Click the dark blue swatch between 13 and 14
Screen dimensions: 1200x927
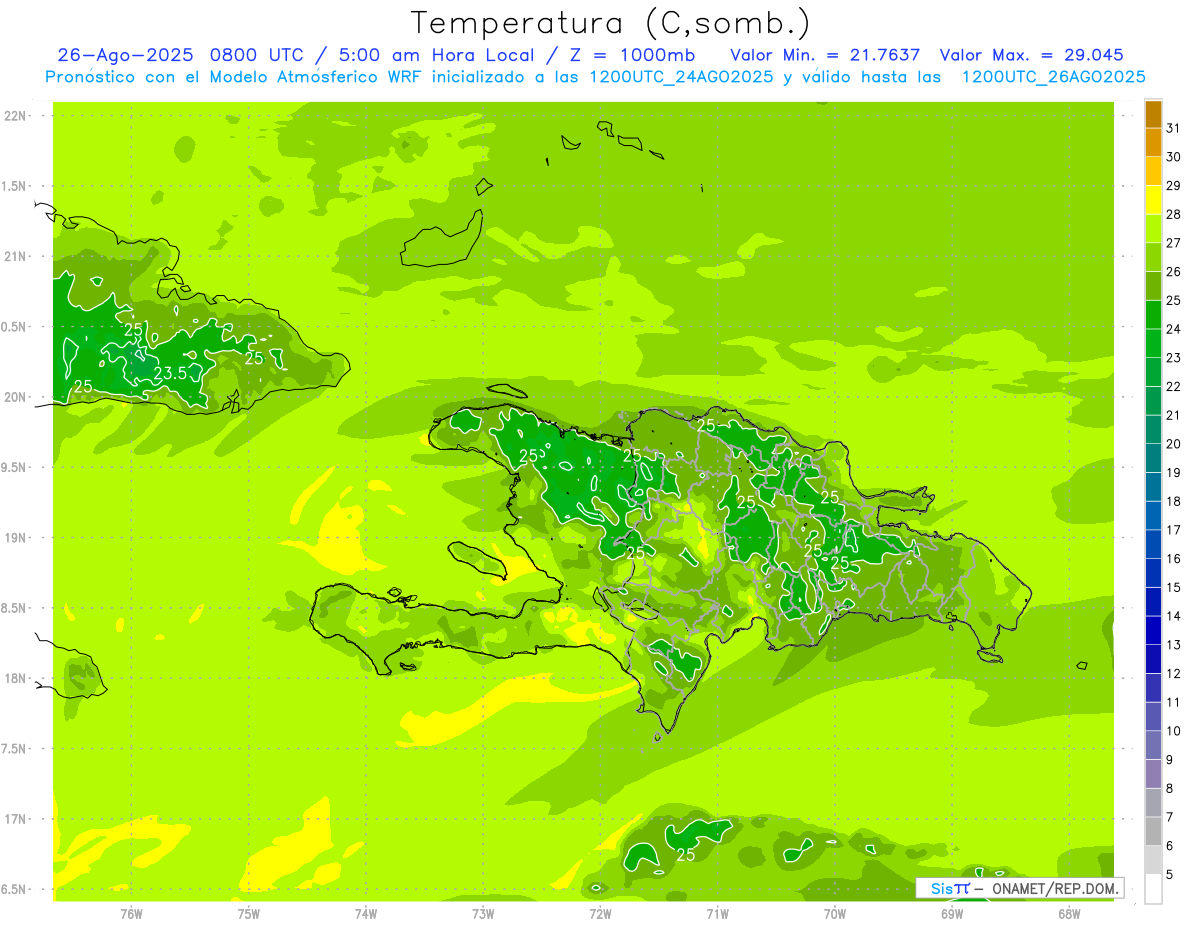tap(1153, 631)
